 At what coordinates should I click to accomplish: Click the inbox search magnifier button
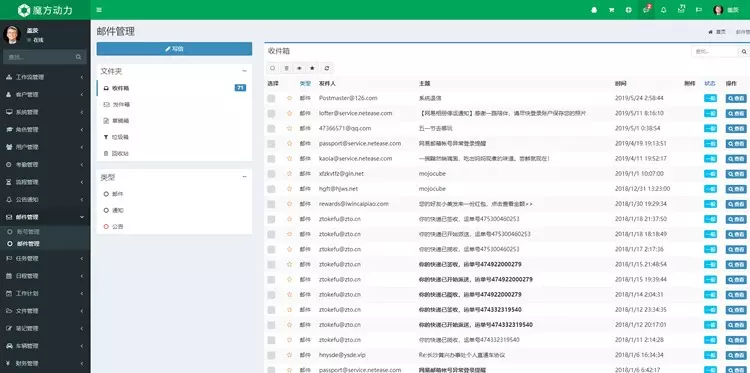[744, 51]
